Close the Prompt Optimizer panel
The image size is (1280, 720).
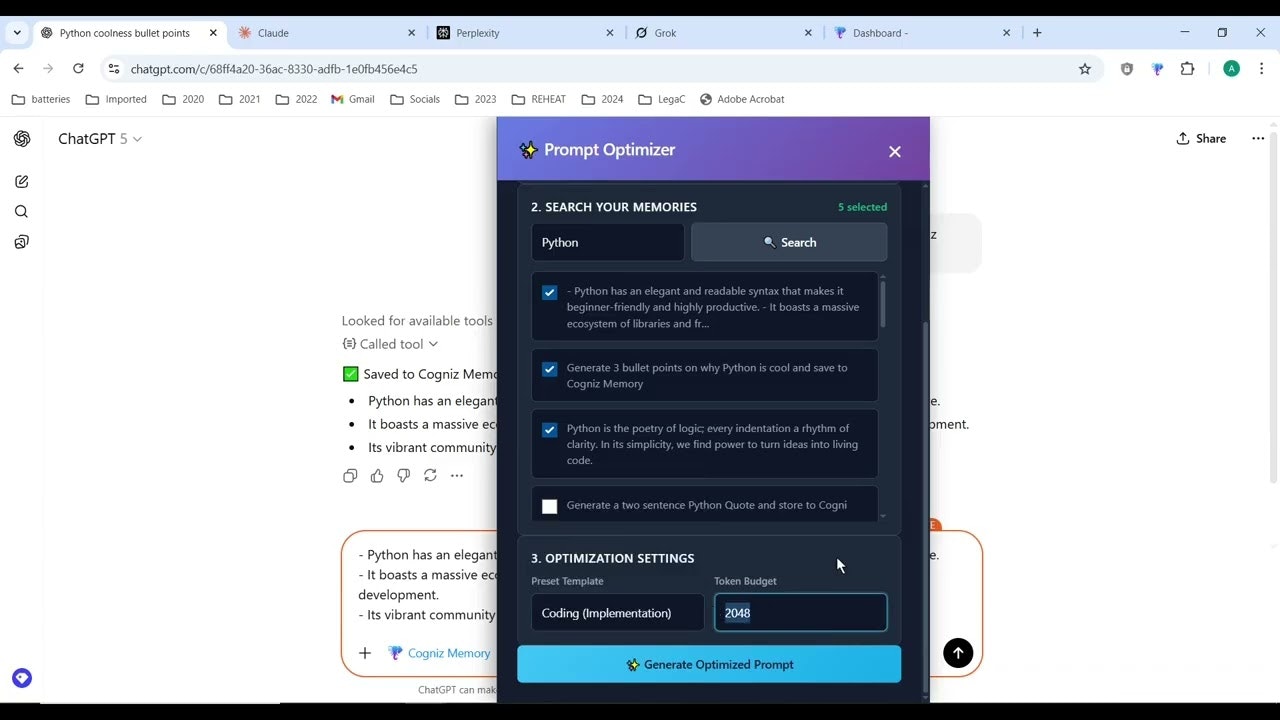[894, 152]
